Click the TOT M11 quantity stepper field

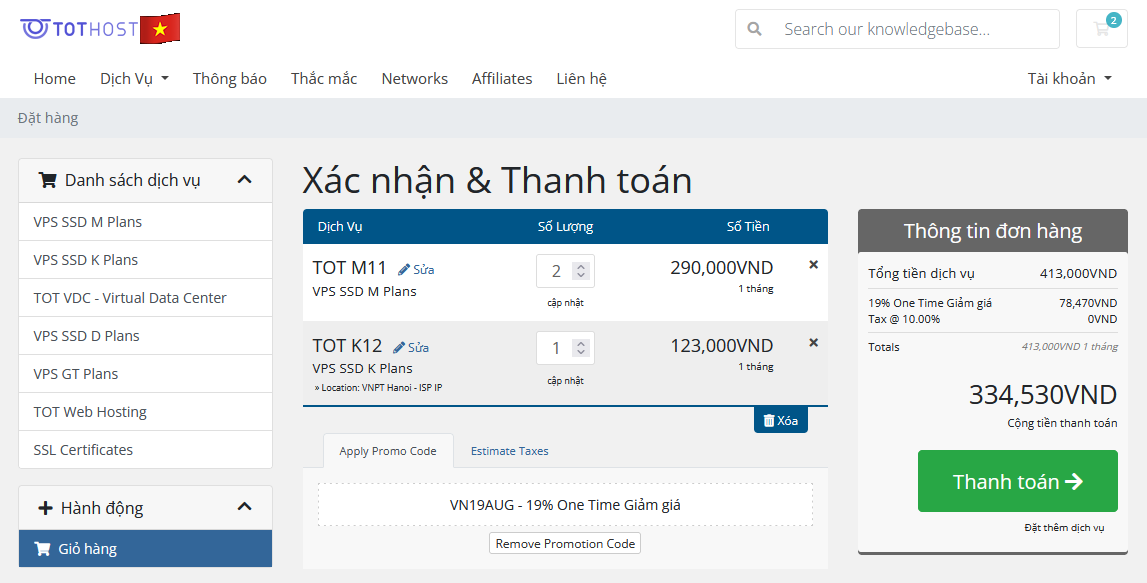click(565, 270)
